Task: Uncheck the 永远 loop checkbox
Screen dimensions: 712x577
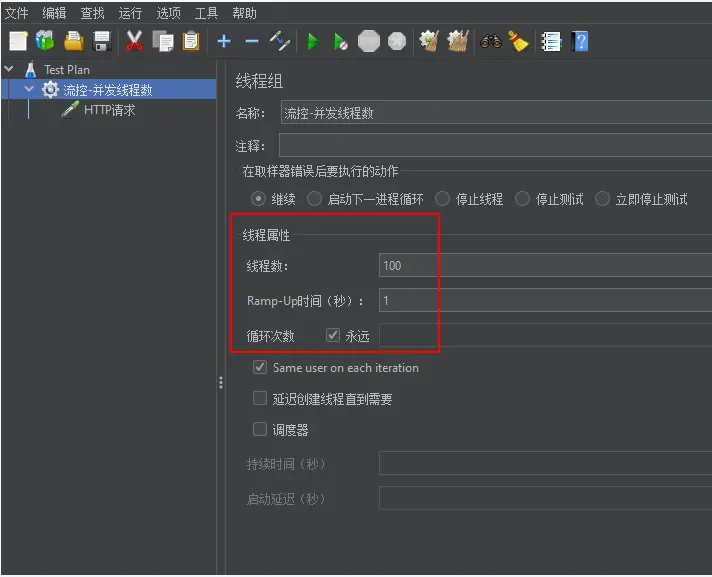Action: tap(333, 335)
